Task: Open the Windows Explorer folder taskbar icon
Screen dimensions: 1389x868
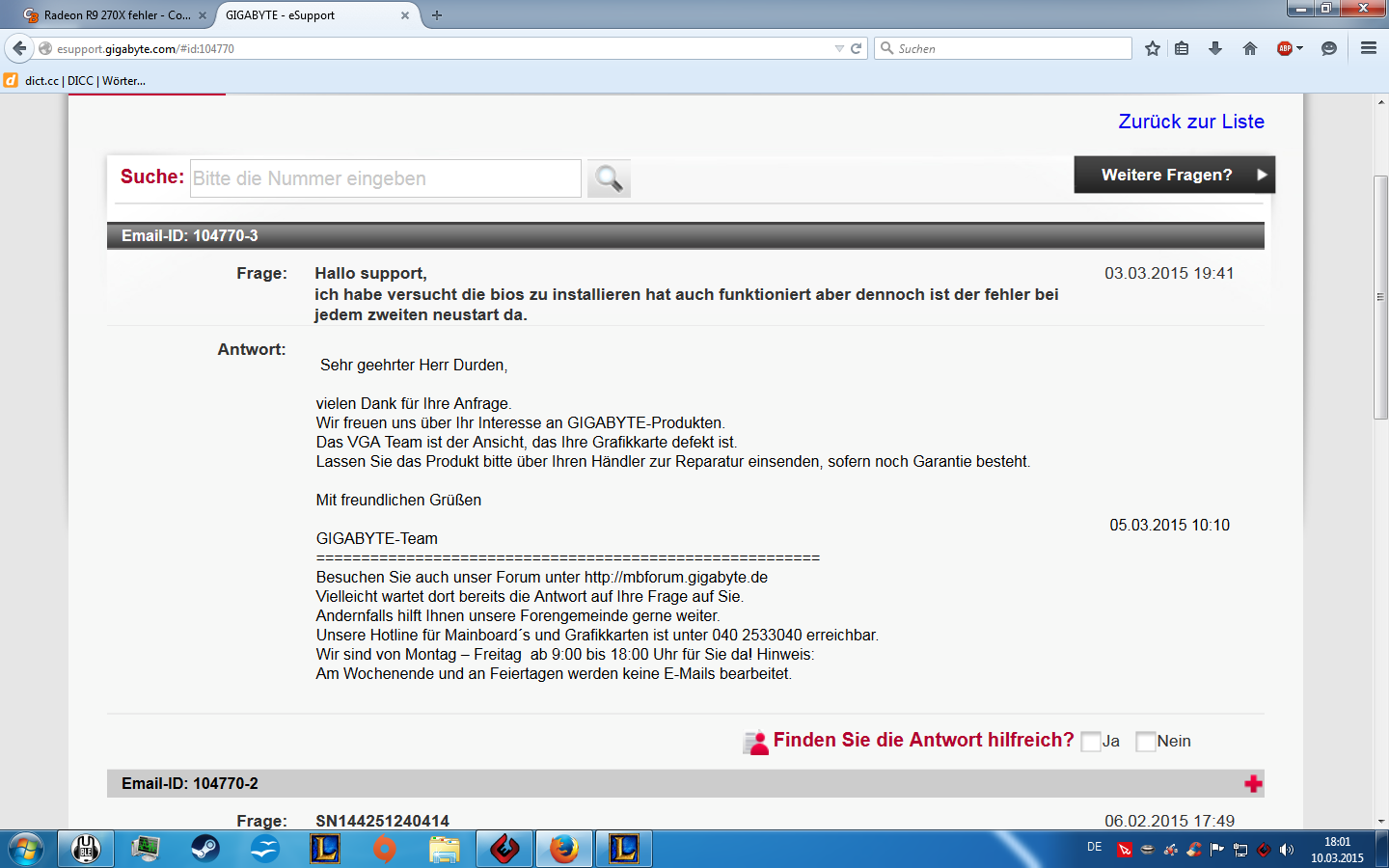Action: (x=444, y=850)
